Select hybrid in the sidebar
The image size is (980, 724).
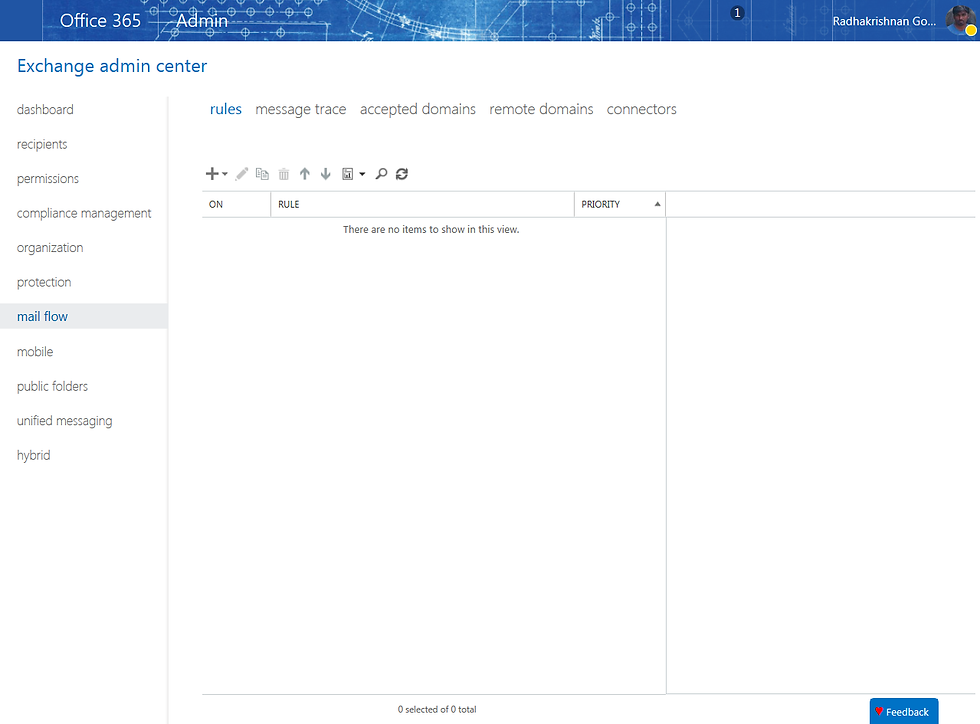34,455
